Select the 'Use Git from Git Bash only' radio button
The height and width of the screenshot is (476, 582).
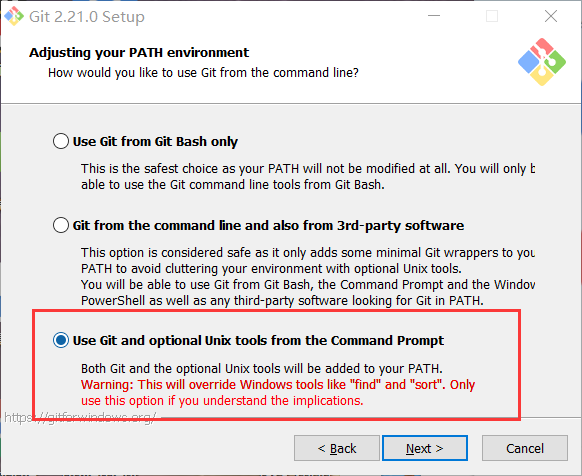[x=61, y=141]
